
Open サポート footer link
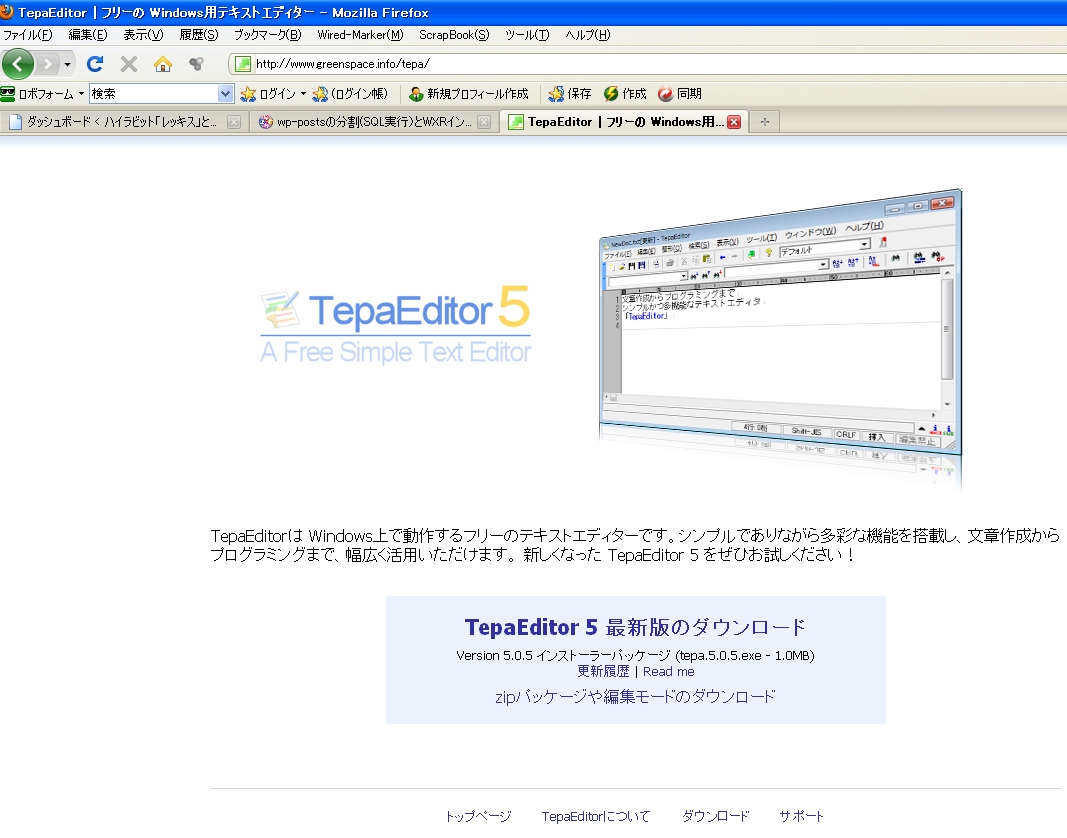[802, 816]
